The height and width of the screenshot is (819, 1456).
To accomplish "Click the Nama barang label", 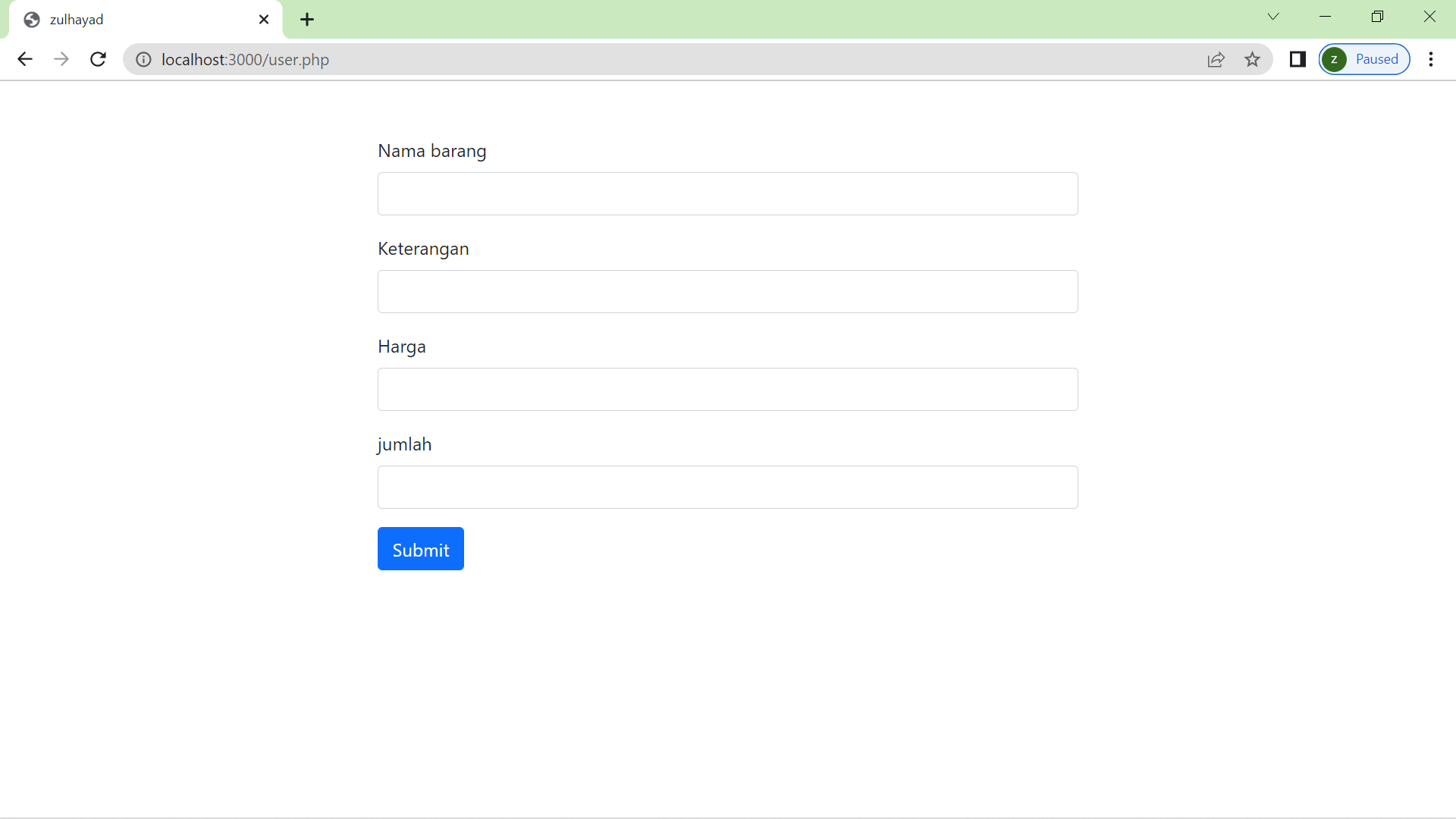I will (x=431, y=151).
